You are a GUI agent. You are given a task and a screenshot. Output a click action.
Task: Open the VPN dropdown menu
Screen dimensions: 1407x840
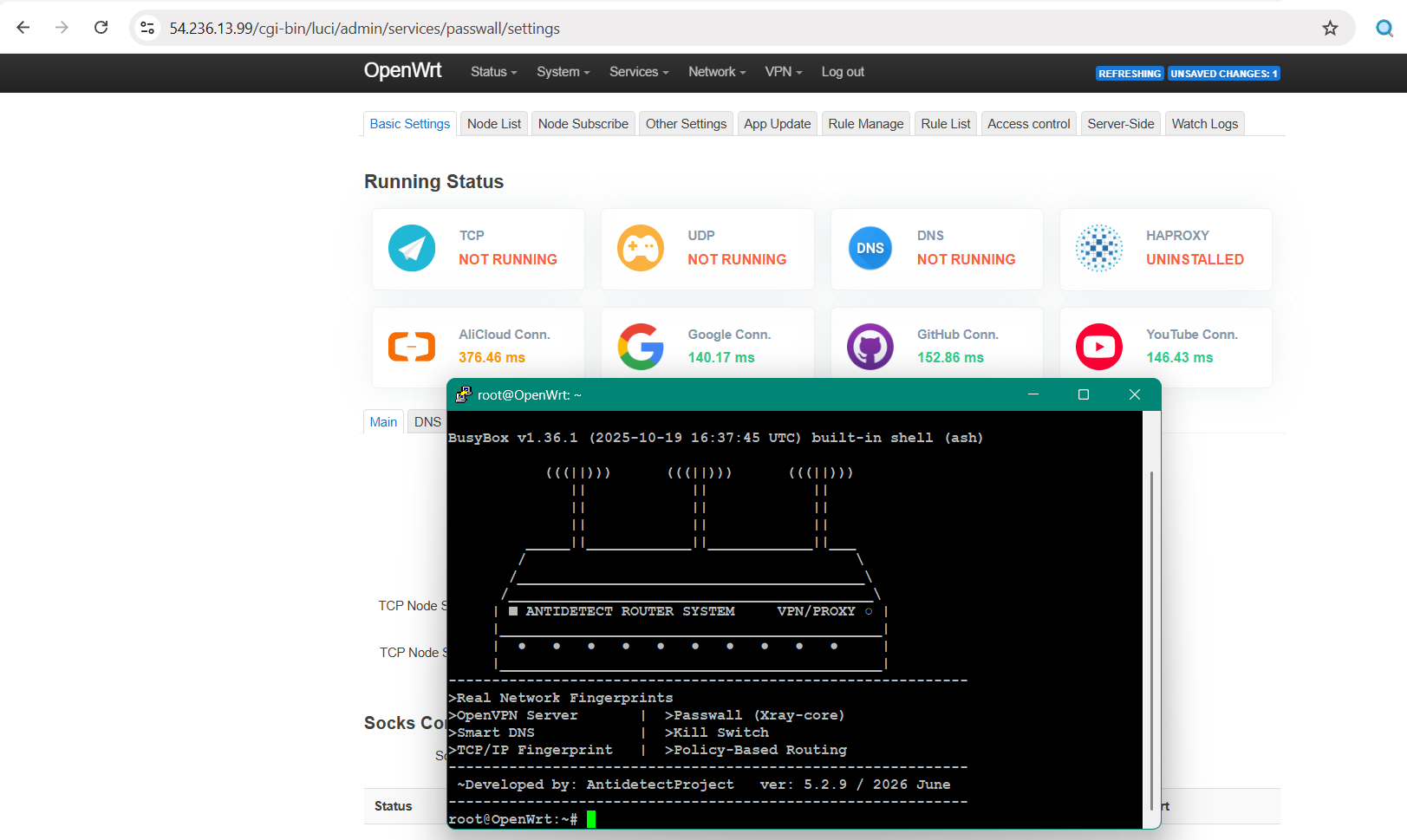[x=784, y=72]
